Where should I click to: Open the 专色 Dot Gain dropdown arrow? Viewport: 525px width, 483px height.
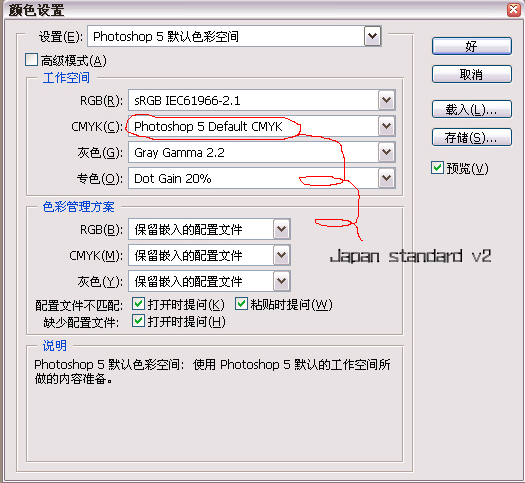[x=386, y=178]
